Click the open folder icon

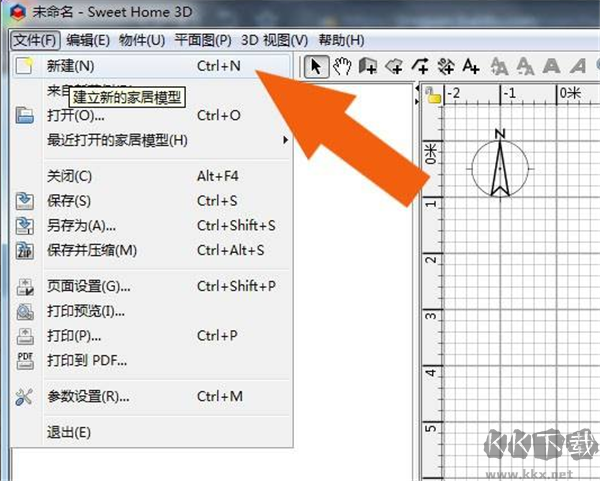click(x=24, y=115)
